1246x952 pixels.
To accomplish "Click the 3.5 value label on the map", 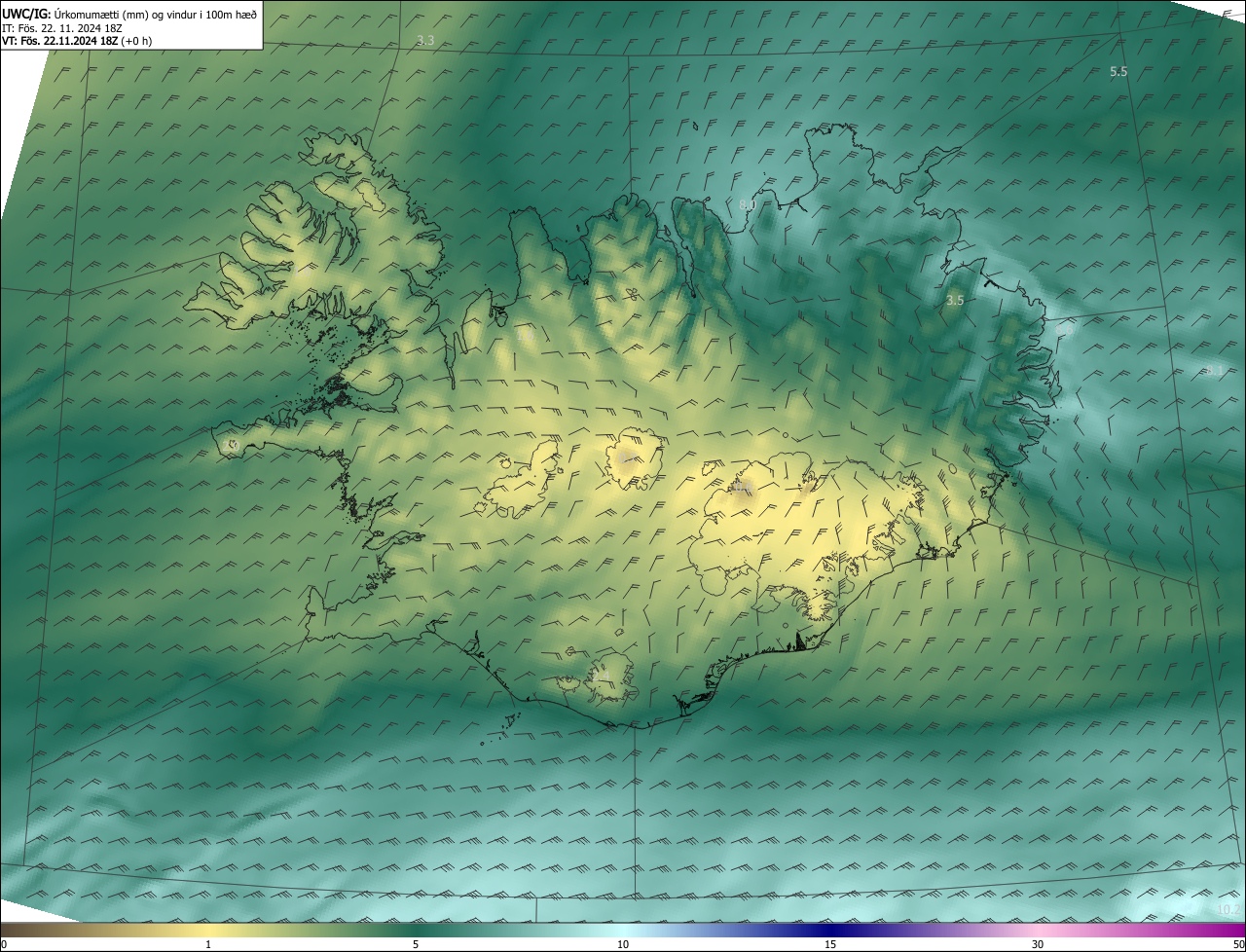I will tap(955, 301).
